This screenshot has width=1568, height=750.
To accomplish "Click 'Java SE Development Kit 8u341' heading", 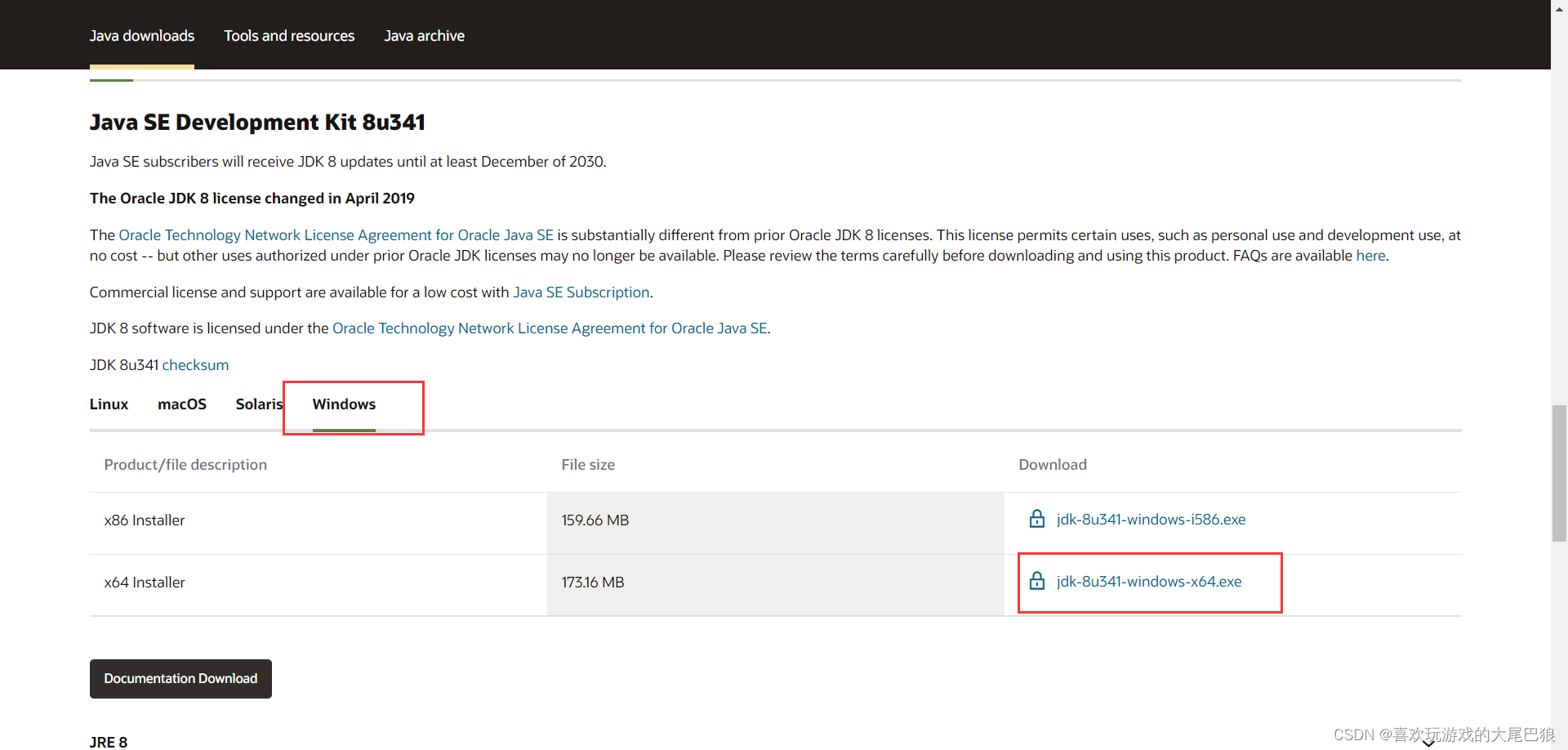I will point(257,123).
